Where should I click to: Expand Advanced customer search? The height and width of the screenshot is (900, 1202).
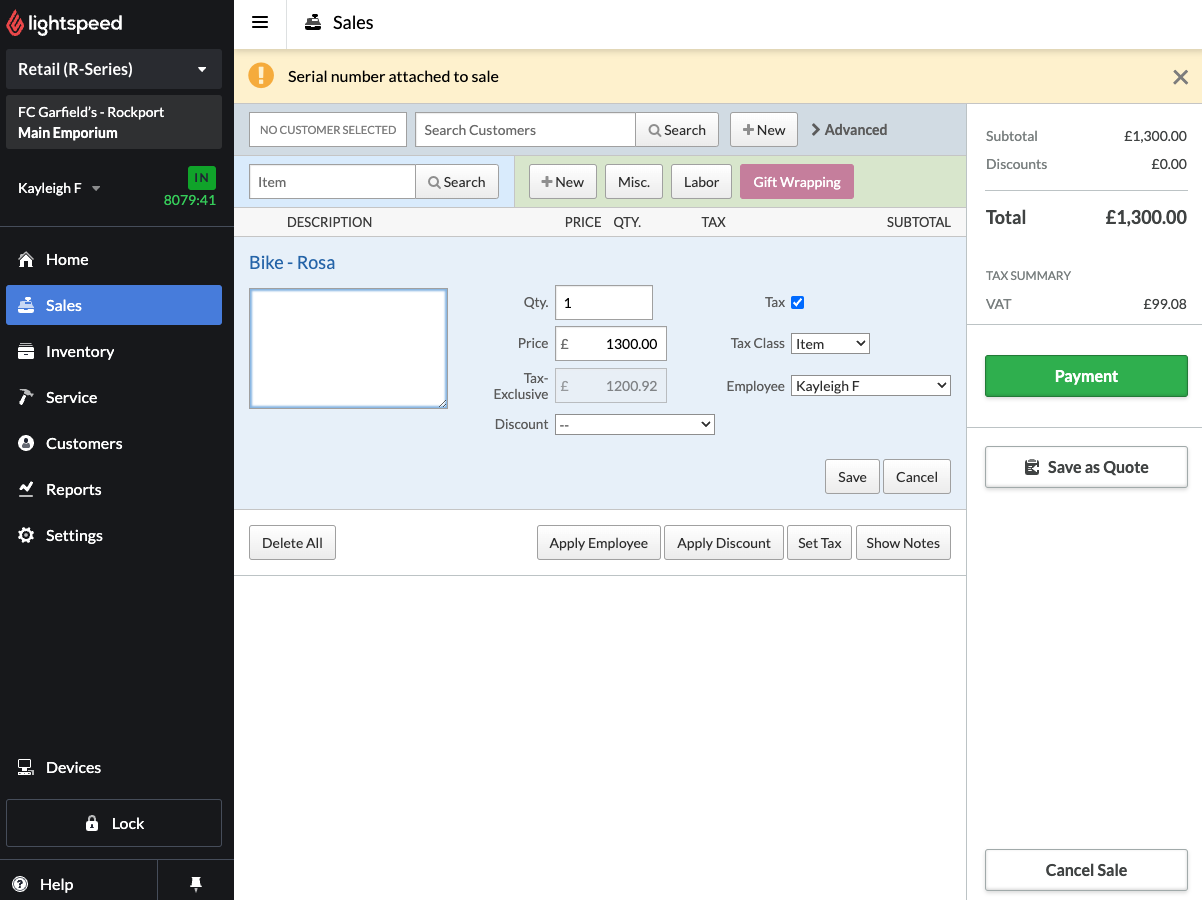pos(849,130)
